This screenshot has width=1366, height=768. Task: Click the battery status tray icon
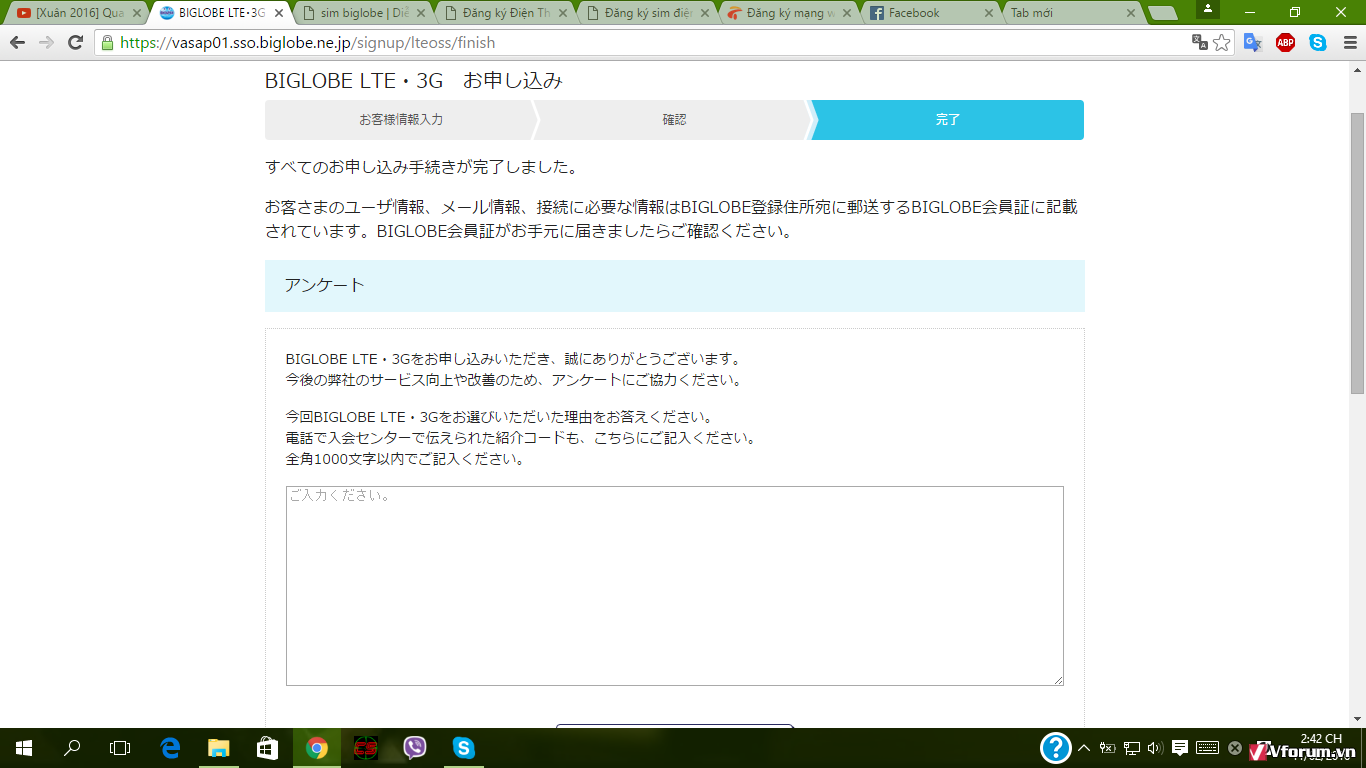pos(1108,748)
